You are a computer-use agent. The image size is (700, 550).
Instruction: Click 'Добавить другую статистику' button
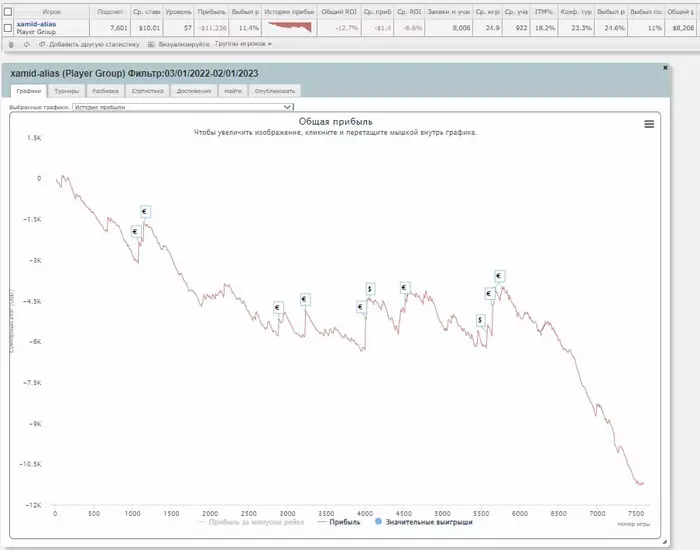pos(89,45)
